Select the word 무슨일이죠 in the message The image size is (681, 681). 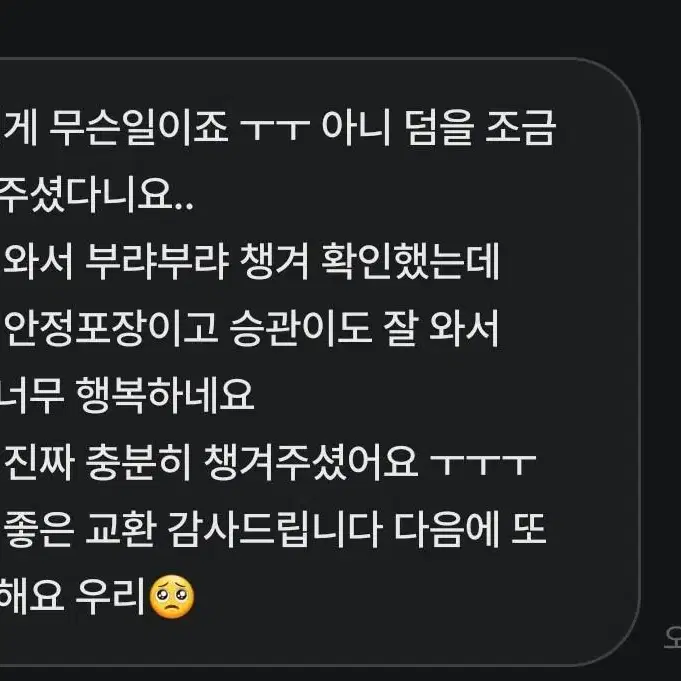coord(139,127)
